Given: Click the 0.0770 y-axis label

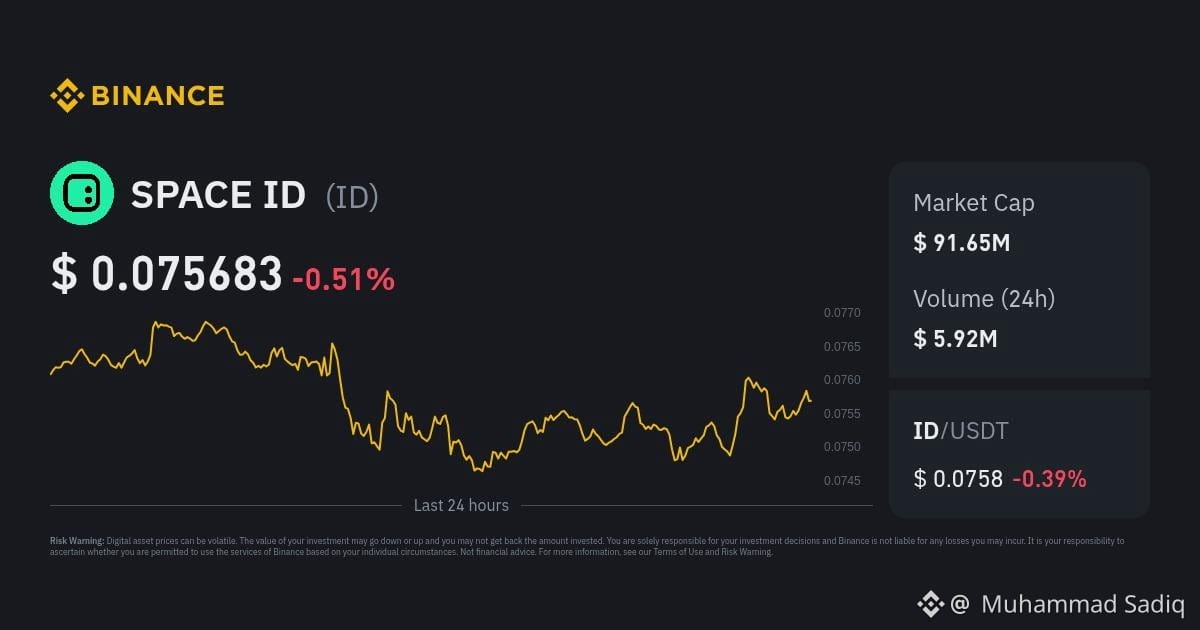Looking at the screenshot, I should pos(842,313).
